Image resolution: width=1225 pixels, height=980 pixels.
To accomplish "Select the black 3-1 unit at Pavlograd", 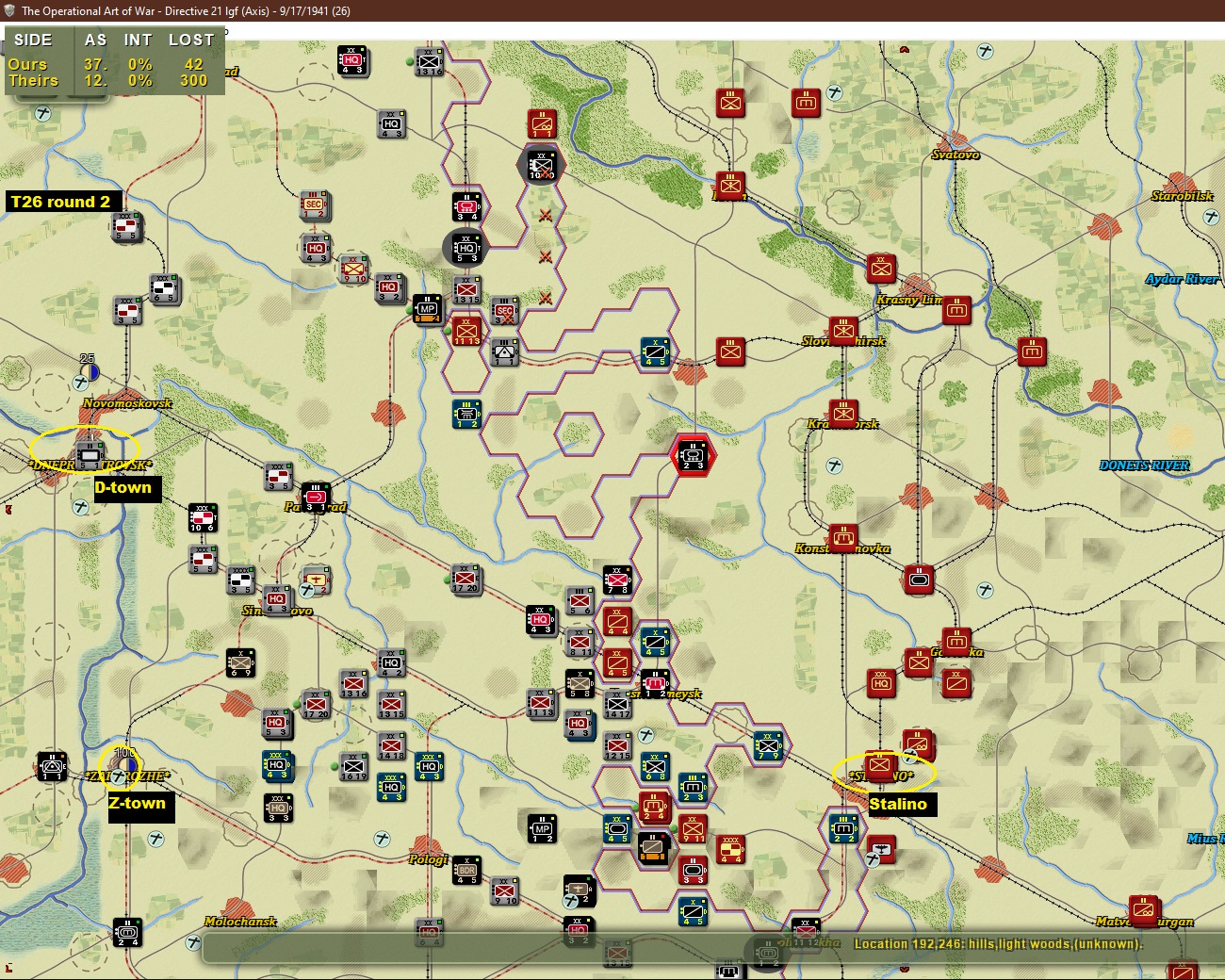I will click(315, 497).
